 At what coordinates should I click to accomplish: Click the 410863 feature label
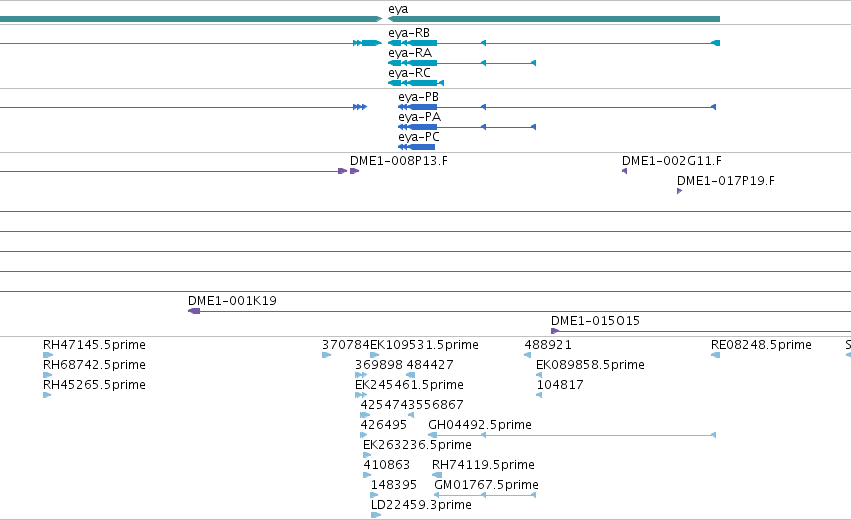[x=386, y=465]
